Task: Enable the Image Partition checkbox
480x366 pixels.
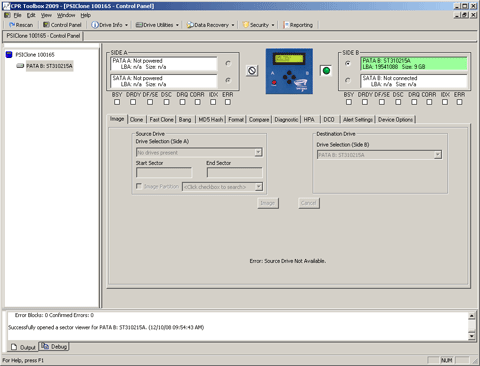Action: (139, 186)
